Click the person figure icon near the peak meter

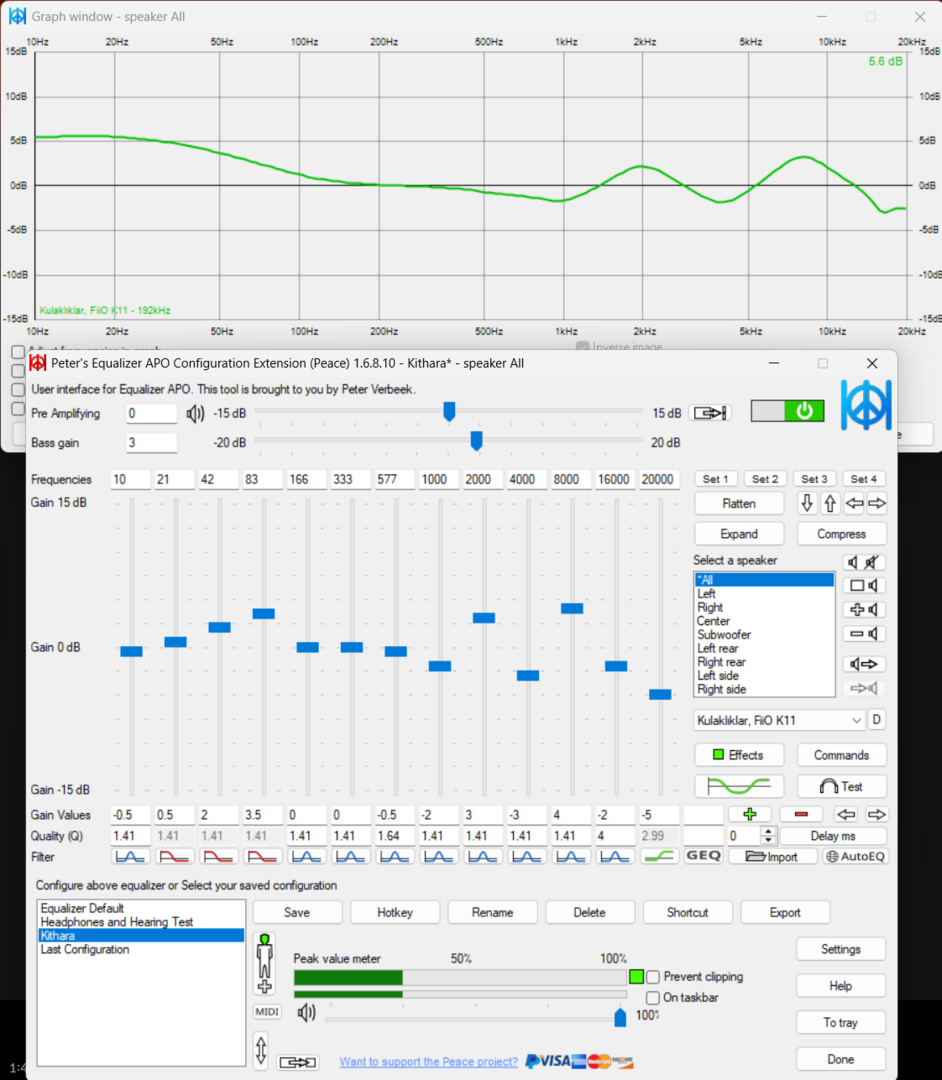point(264,964)
